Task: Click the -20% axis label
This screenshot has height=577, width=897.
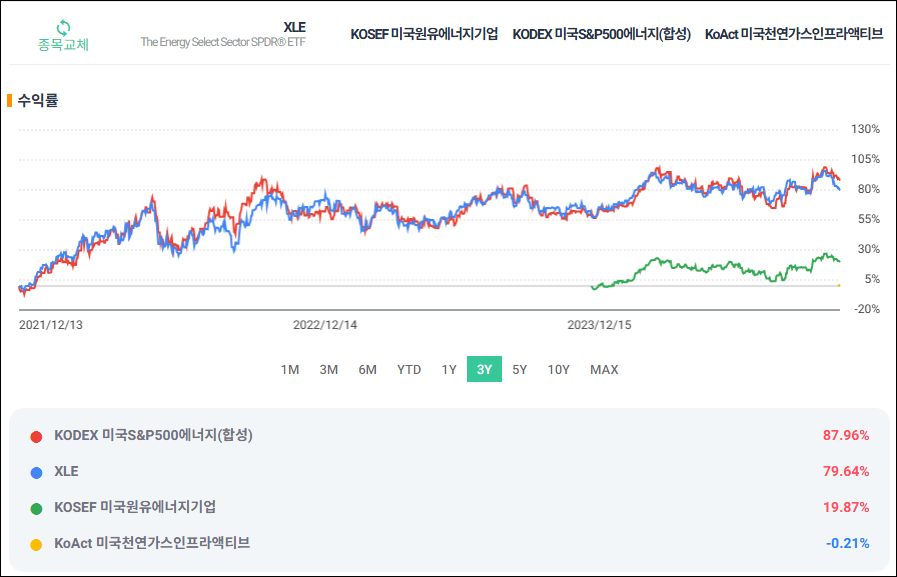Action: 867,309
